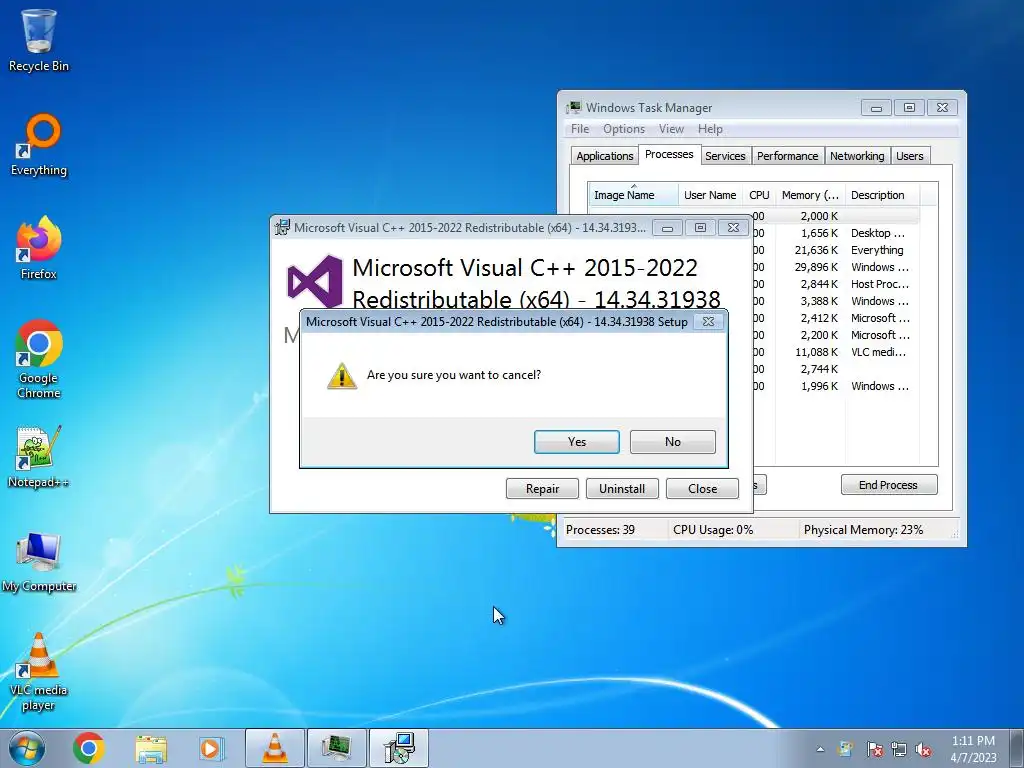Click the CPU Usage: 0% status text
Screen dimensions: 1024x768
click(713, 530)
